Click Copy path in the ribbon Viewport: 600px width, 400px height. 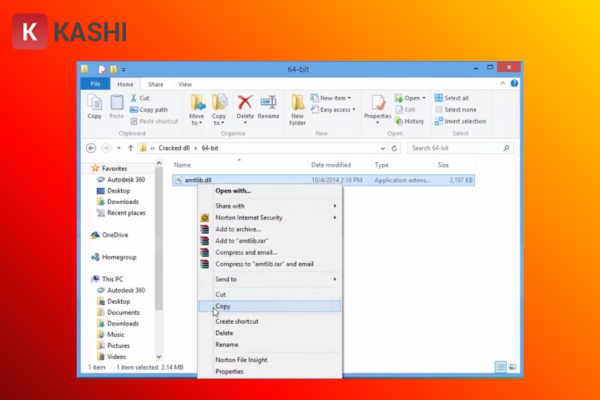(x=149, y=110)
